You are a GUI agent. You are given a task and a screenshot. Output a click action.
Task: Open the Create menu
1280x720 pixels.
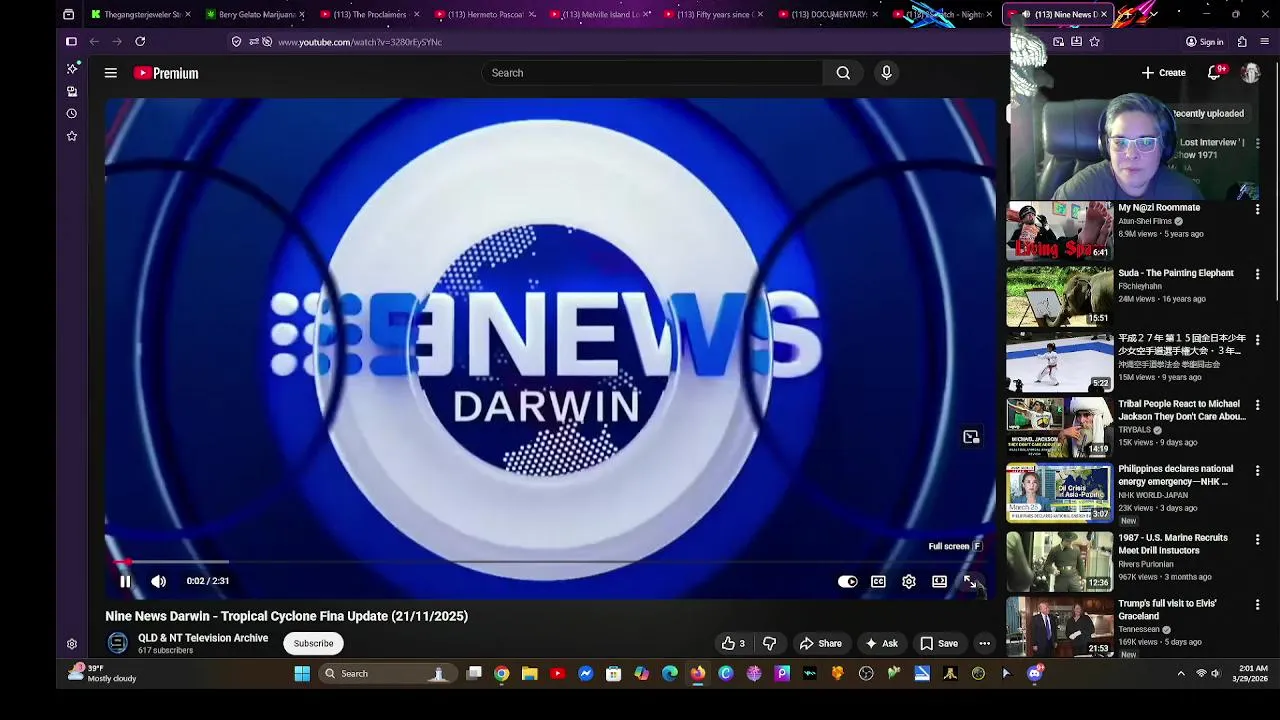pyautogui.click(x=1164, y=73)
